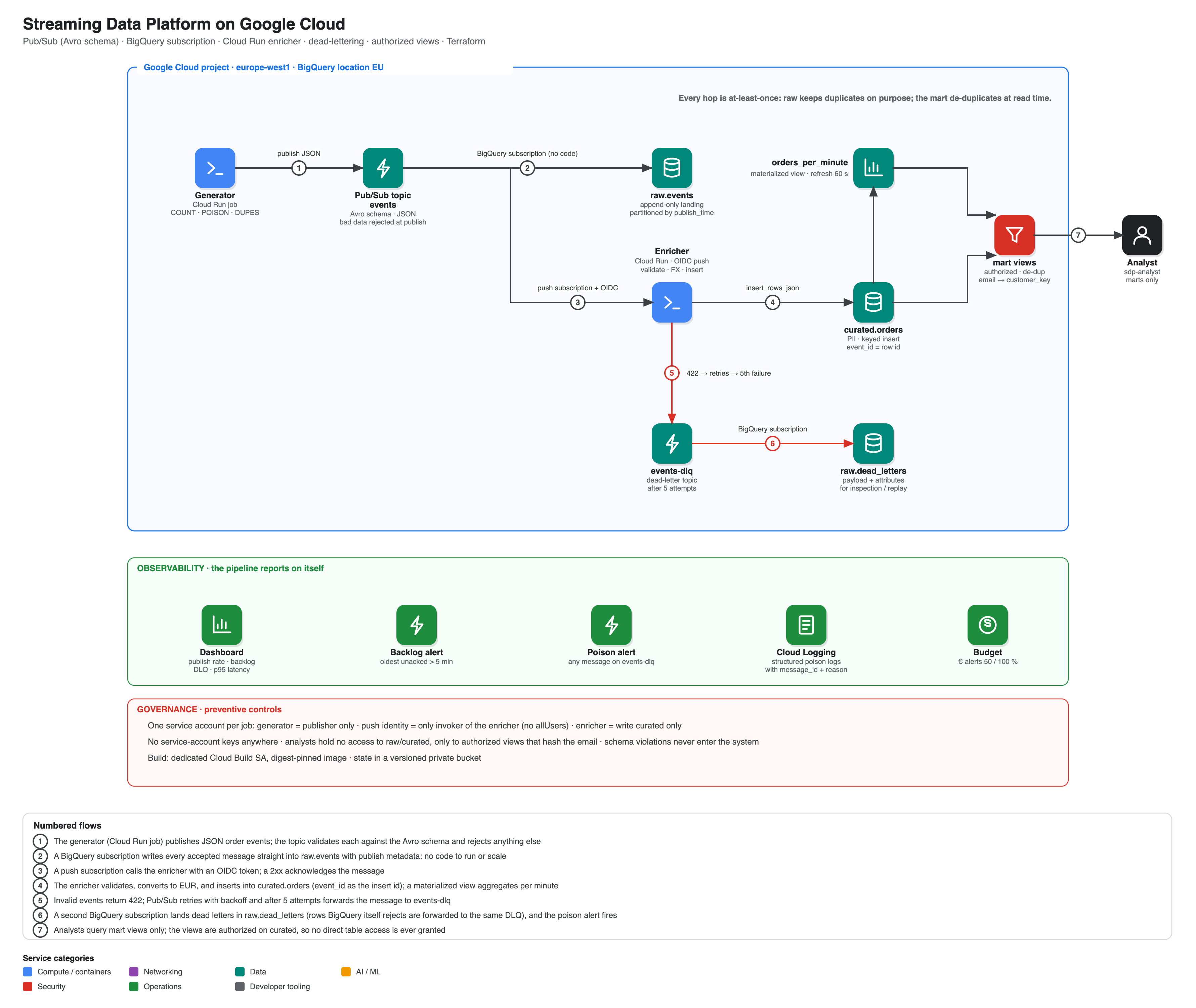
Task: Click 'with message_id + reason' under Cloud Logging
Action: tap(806, 670)
